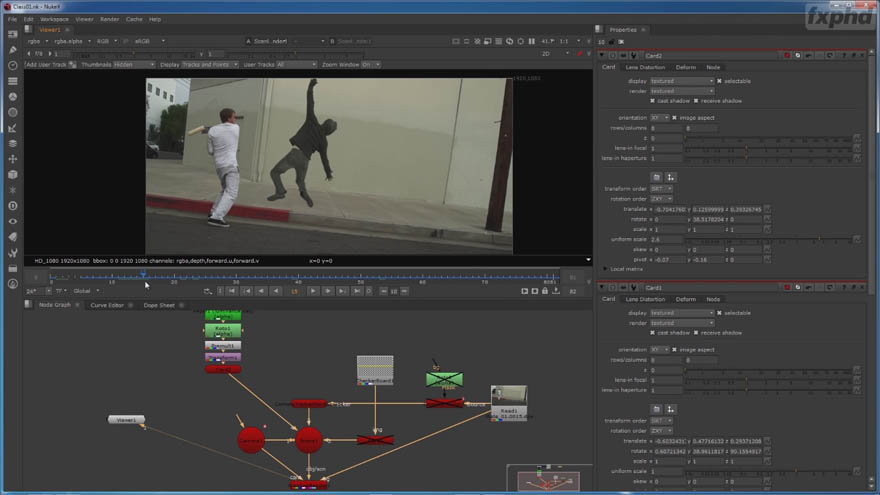Open the Deep nodes toolbar icon
880x495 pixels.
(12, 206)
